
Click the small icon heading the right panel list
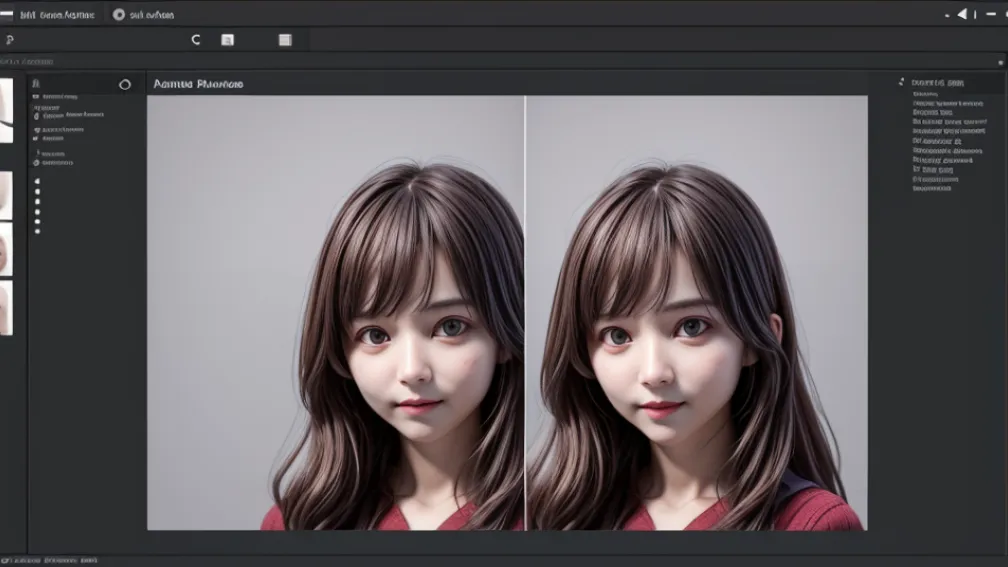pos(901,82)
